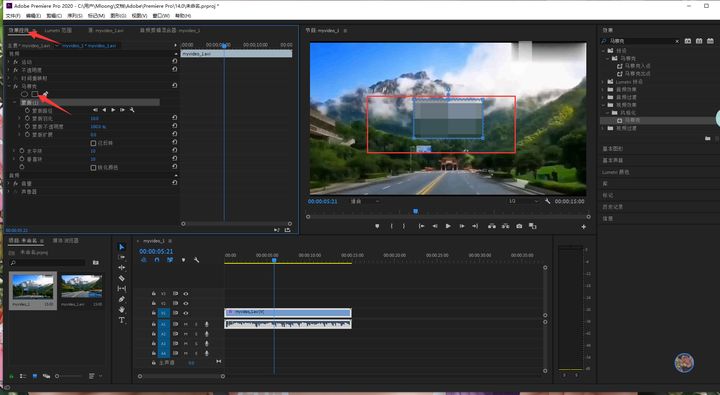Open the Program monitor zoom level dropdown
The width and height of the screenshot is (720, 395).
(x=365, y=201)
